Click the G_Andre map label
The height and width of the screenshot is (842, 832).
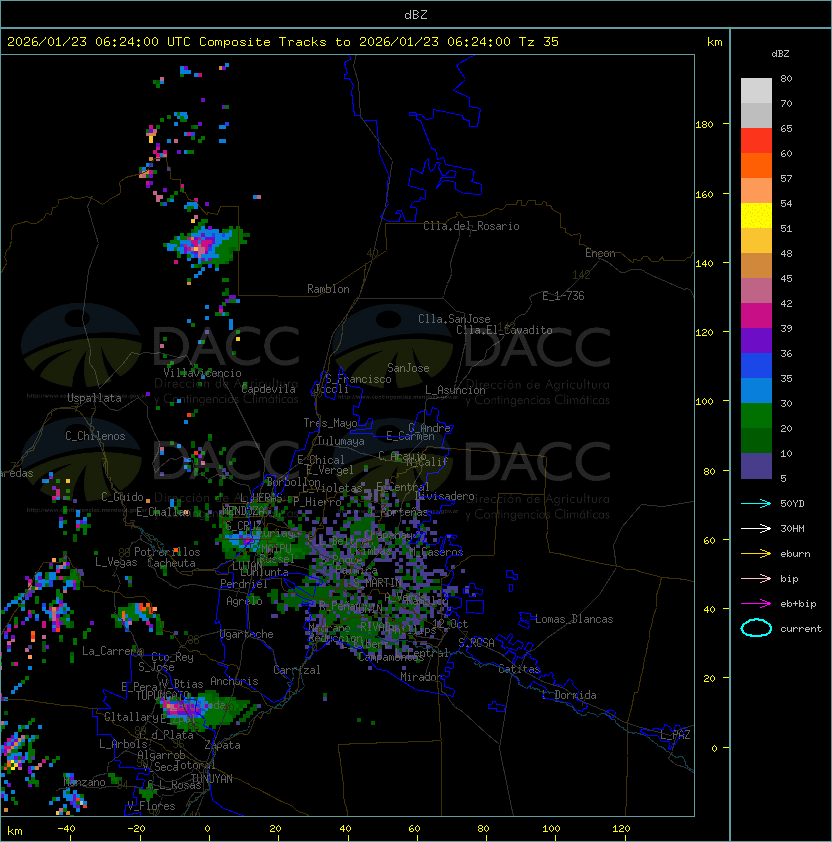pyautogui.click(x=429, y=427)
